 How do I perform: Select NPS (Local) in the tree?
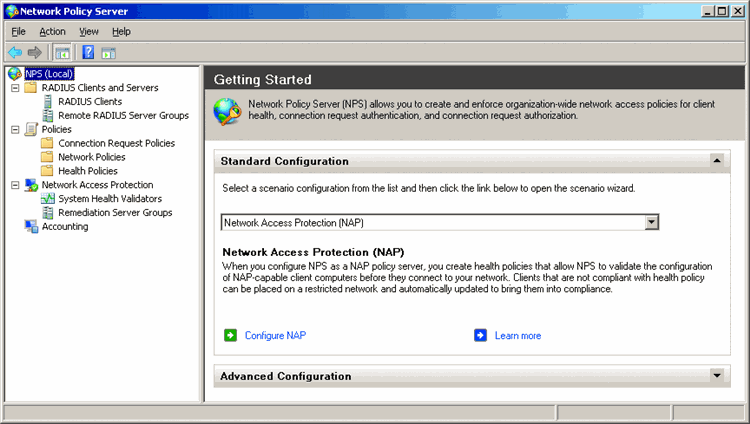(x=49, y=74)
